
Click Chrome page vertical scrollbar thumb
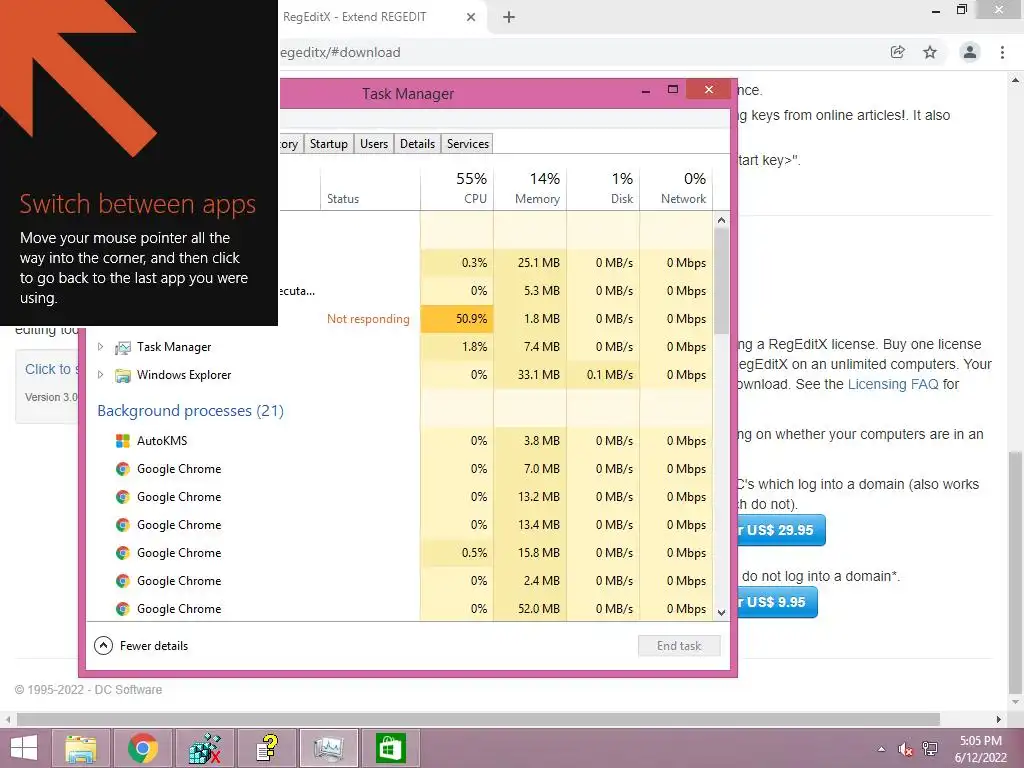[x=1014, y=572]
